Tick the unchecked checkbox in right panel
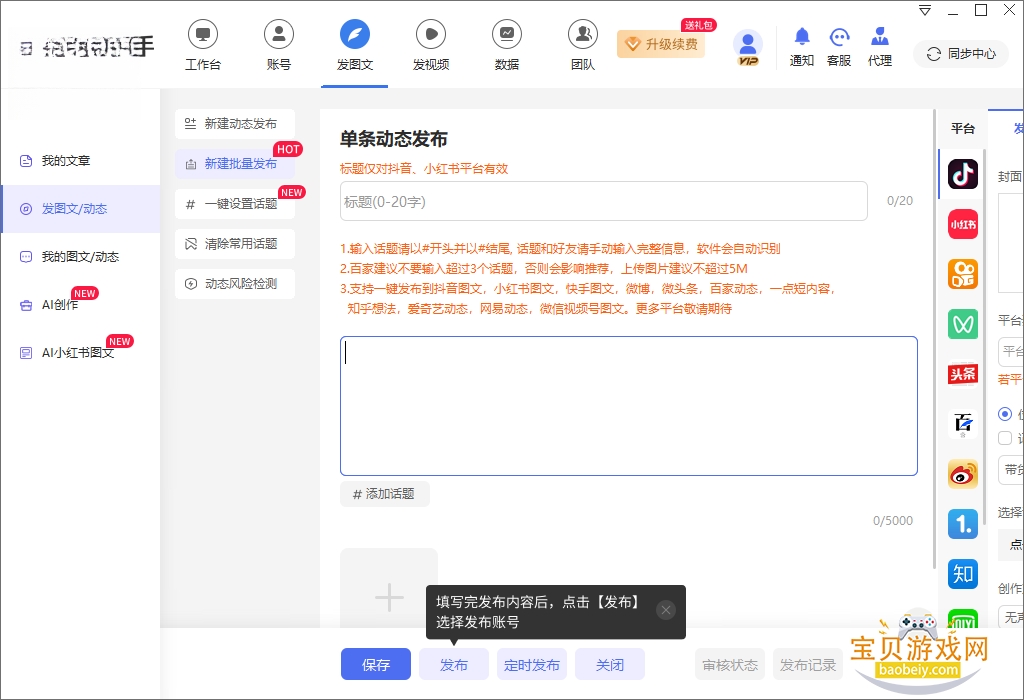The height and width of the screenshot is (700, 1024). point(1005,438)
